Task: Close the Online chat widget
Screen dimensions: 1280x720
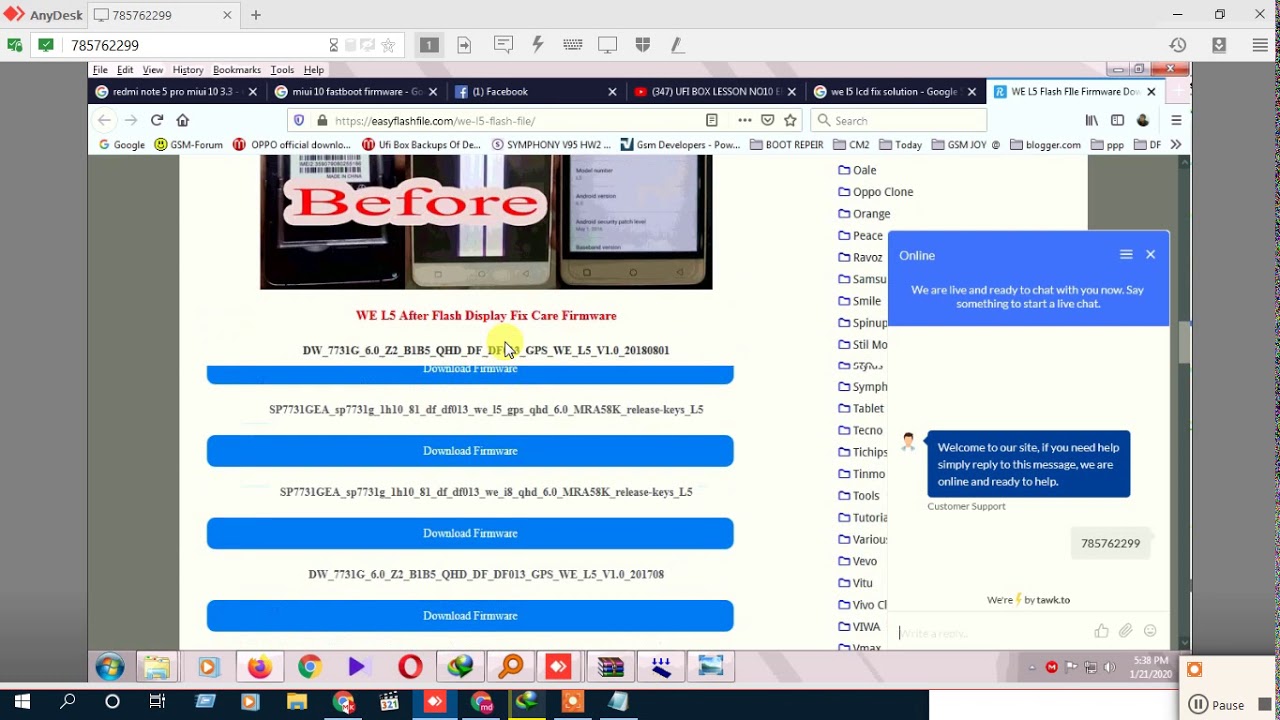Action: [1151, 255]
